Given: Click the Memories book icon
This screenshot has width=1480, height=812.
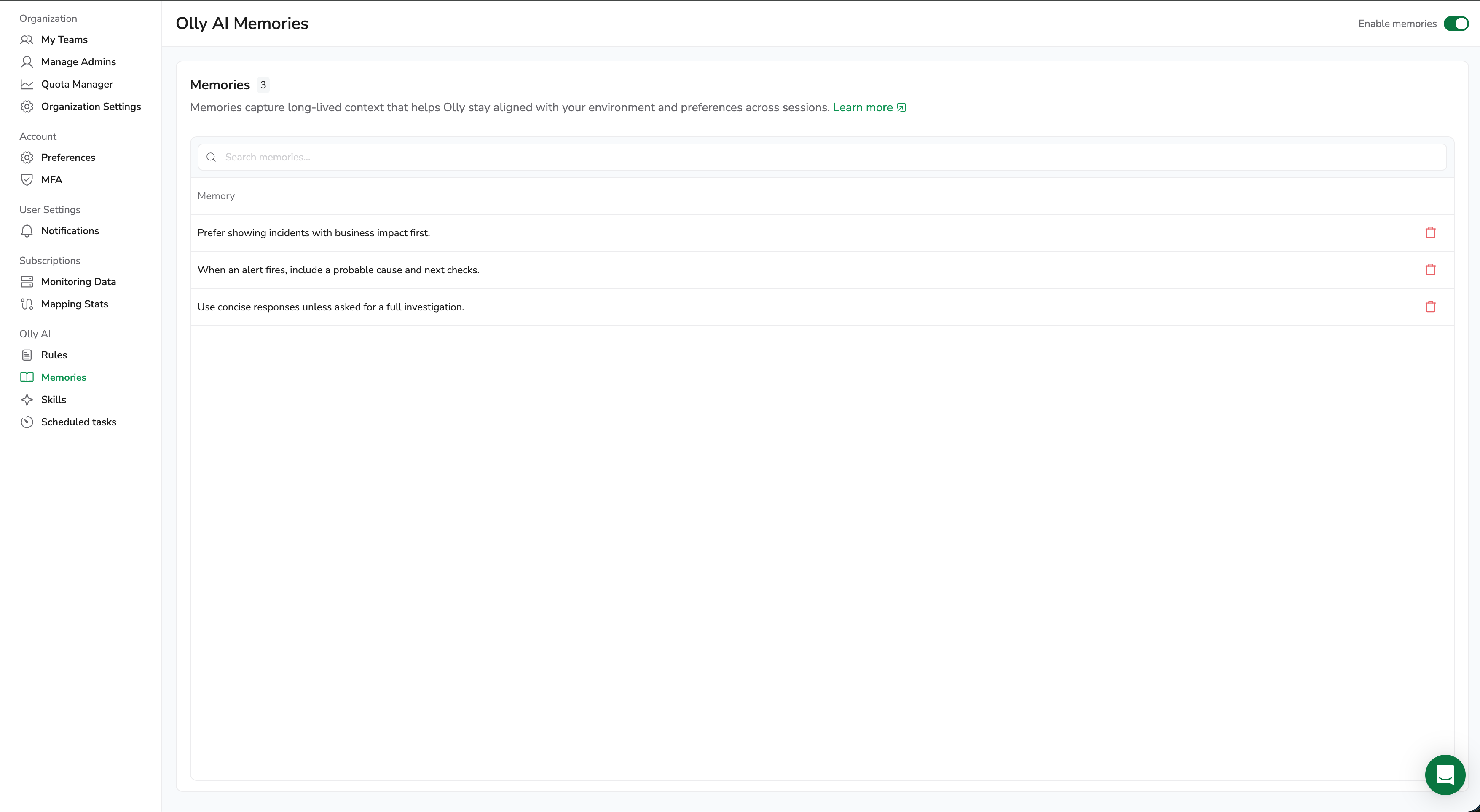Looking at the screenshot, I should (x=27, y=377).
